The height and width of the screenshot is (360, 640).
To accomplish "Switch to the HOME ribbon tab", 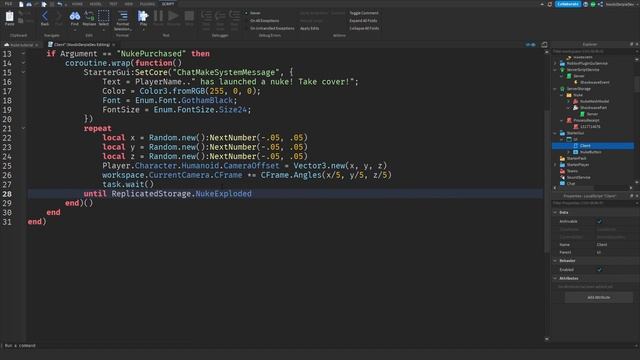I will (77, 4).
